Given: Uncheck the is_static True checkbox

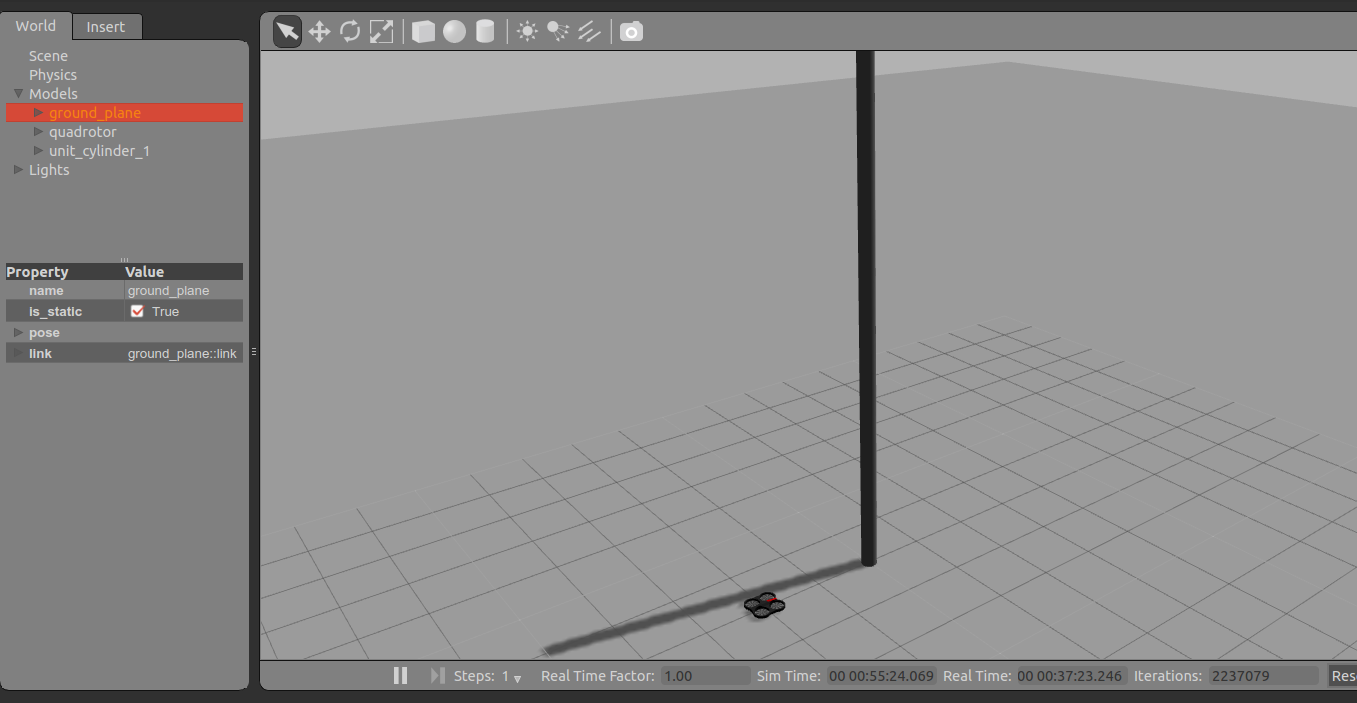Looking at the screenshot, I should pyautogui.click(x=137, y=311).
